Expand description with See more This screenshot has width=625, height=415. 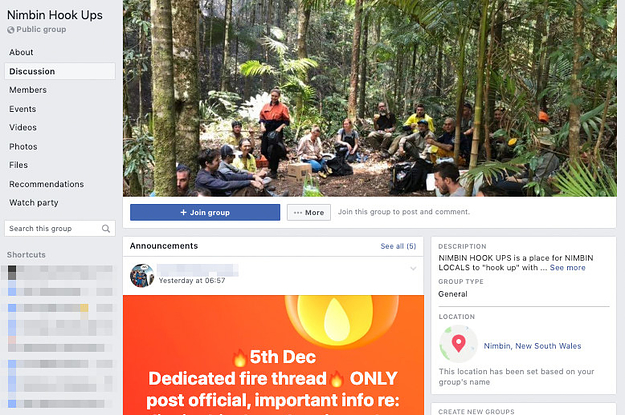[x=568, y=267]
